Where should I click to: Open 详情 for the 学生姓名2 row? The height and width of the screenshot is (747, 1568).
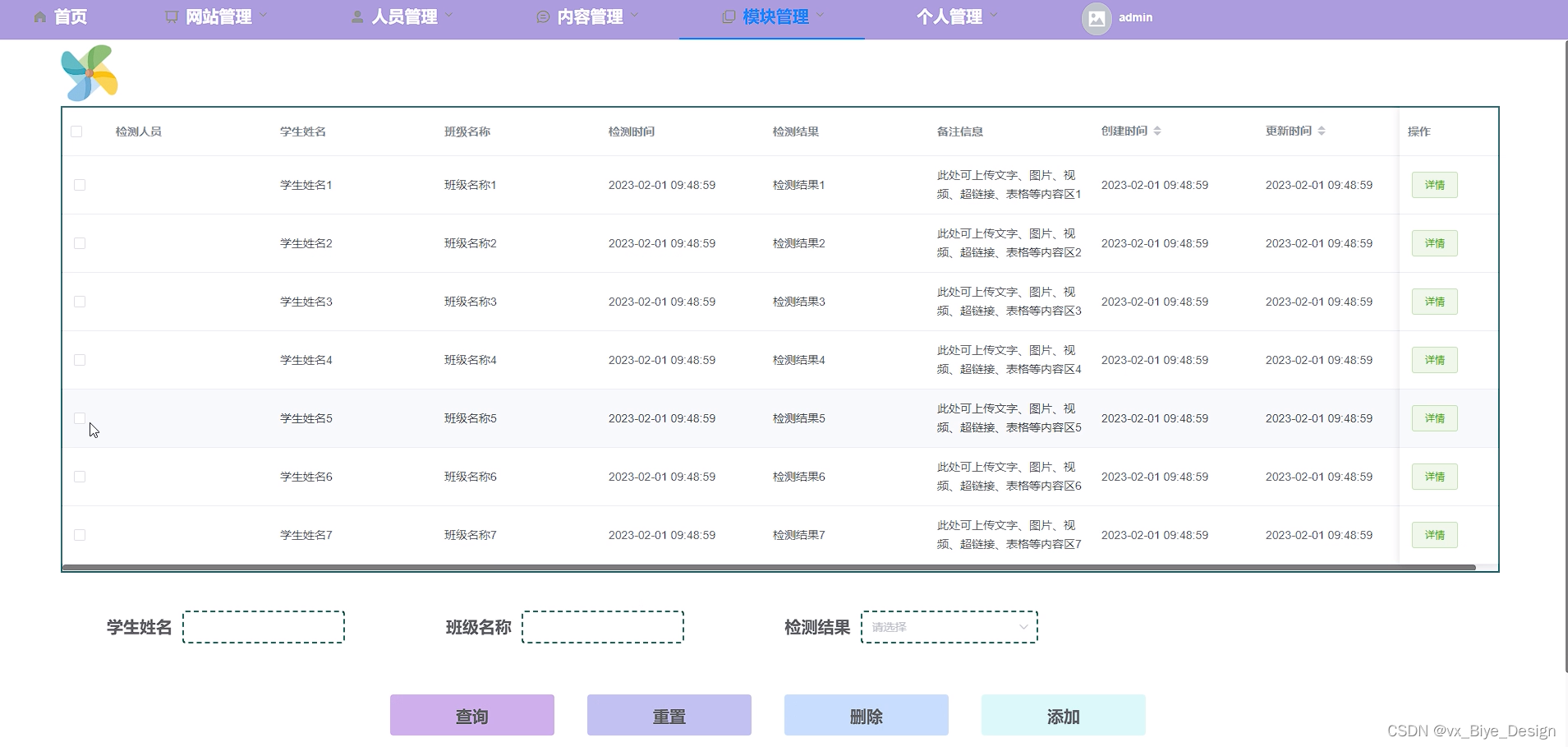[1435, 243]
